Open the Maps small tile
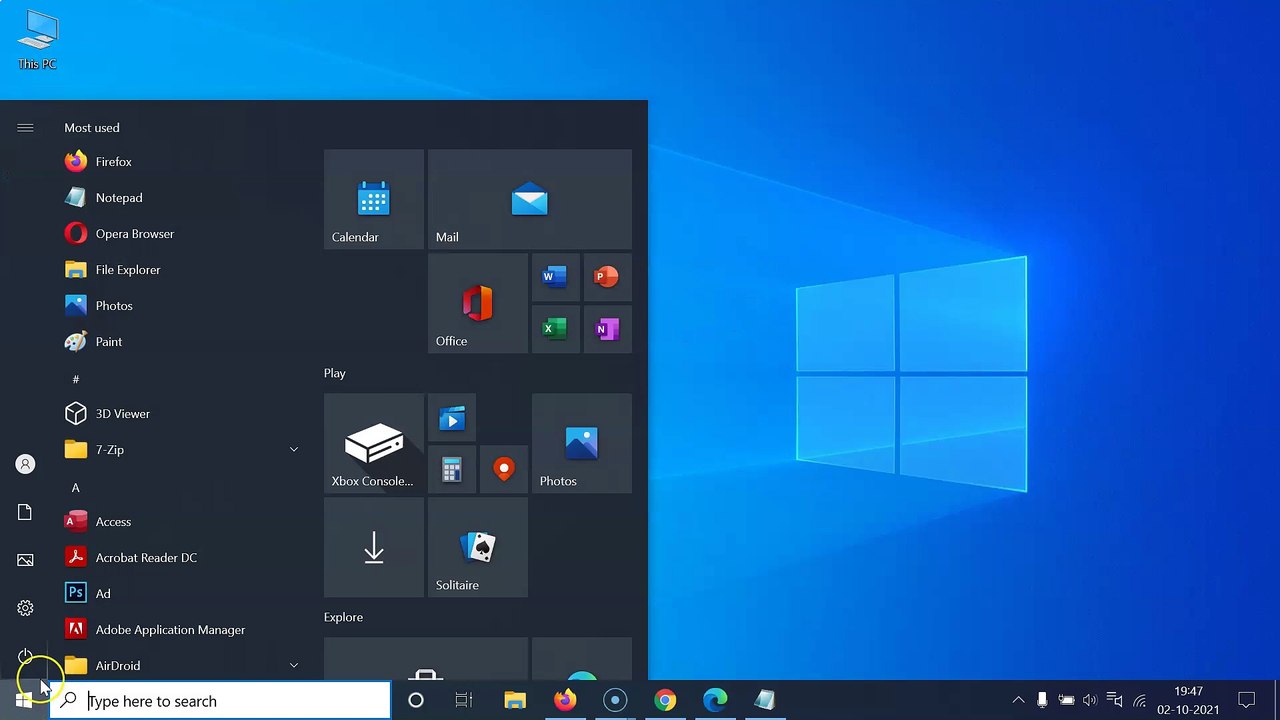The width and height of the screenshot is (1280, 720). click(504, 469)
